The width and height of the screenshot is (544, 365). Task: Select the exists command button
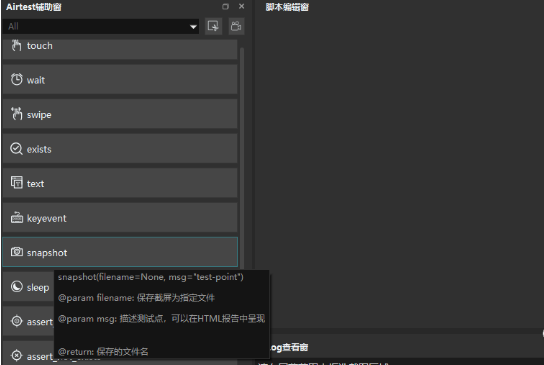click(120, 148)
